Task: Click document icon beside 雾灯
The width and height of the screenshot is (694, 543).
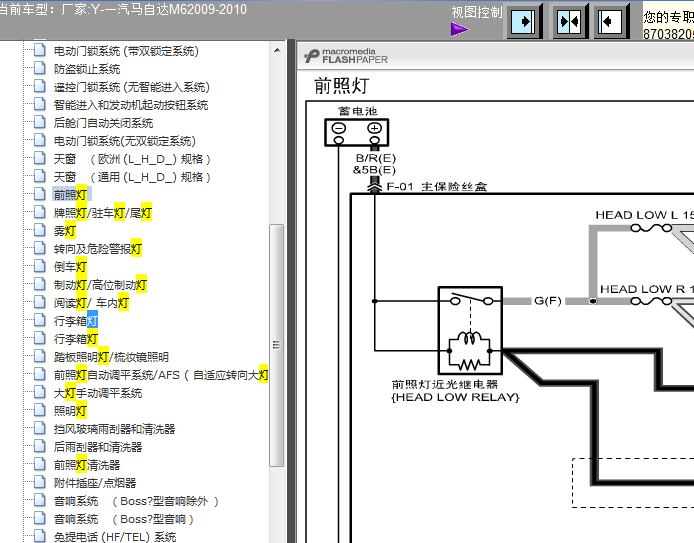Action: click(x=39, y=230)
